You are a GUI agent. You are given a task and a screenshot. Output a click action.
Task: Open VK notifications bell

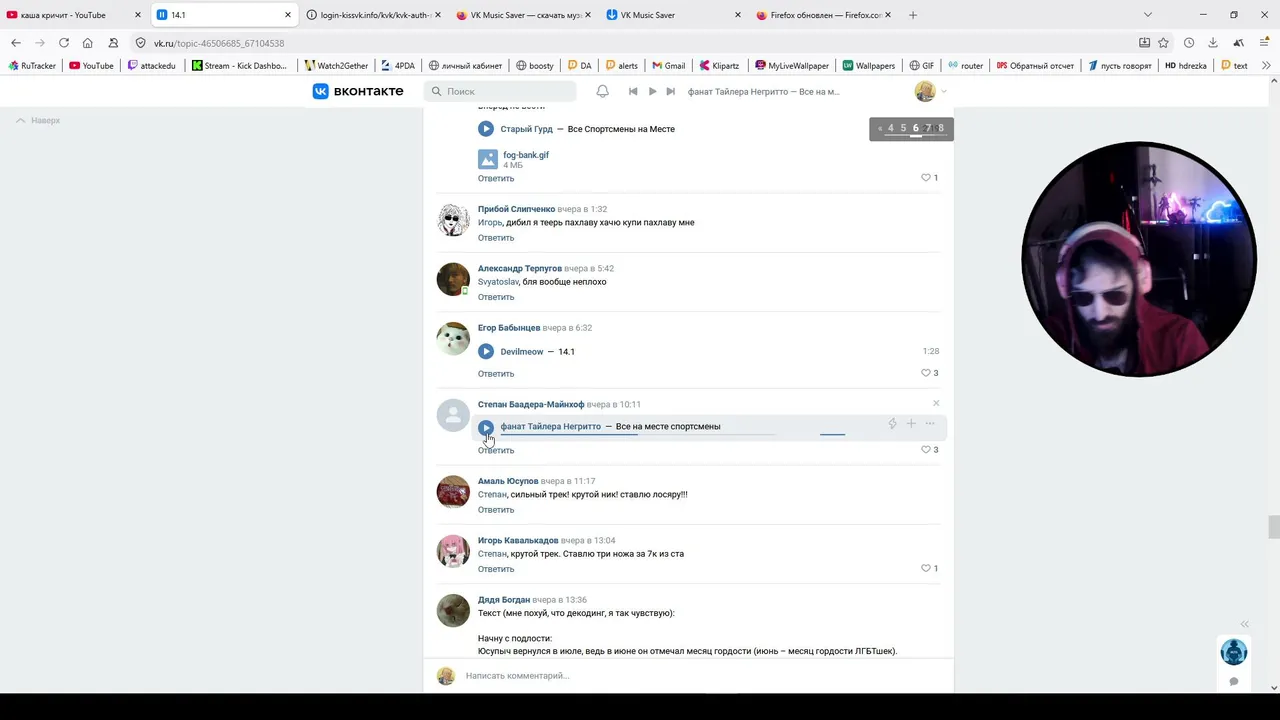[602, 91]
